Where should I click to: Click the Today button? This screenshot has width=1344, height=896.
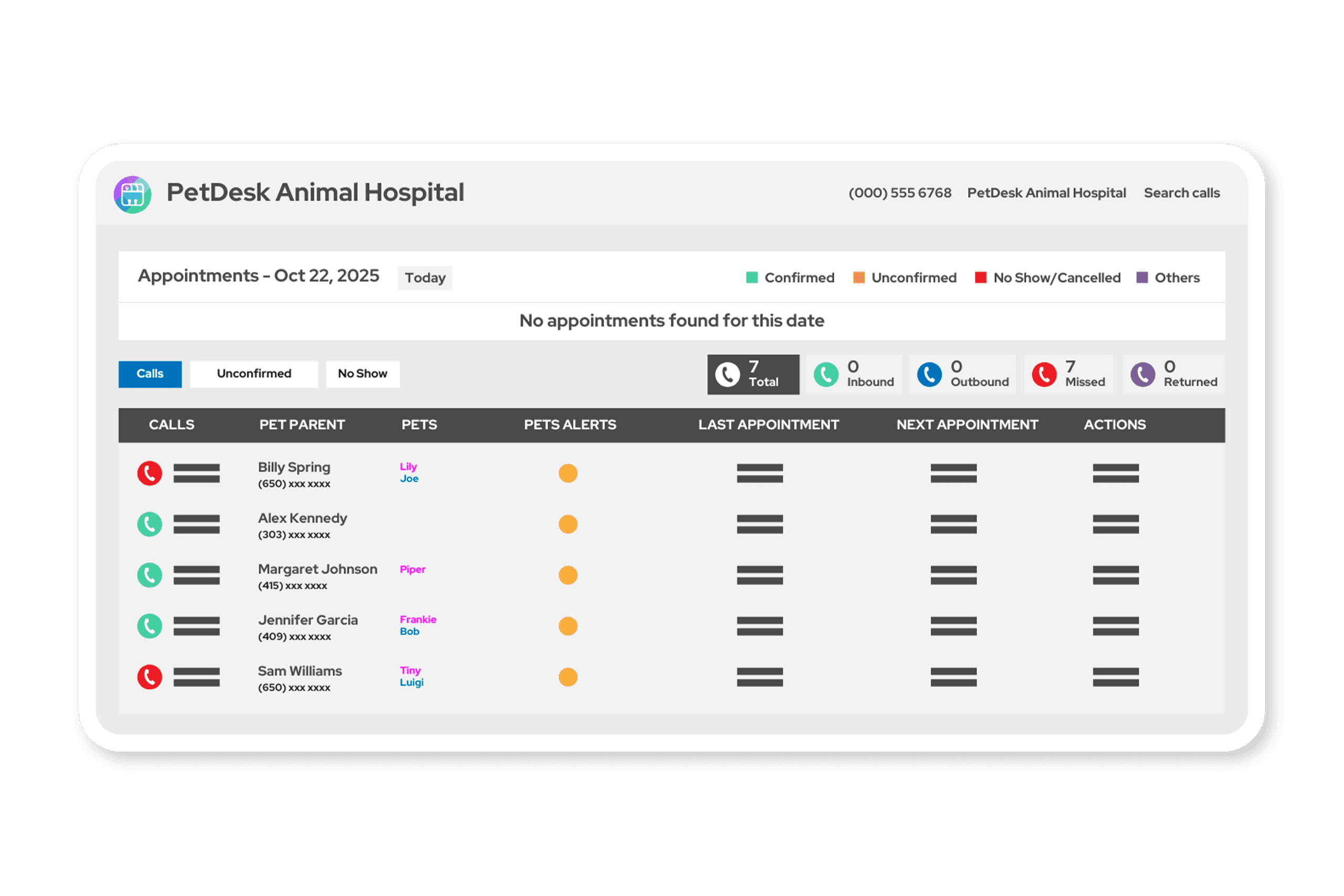425,278
